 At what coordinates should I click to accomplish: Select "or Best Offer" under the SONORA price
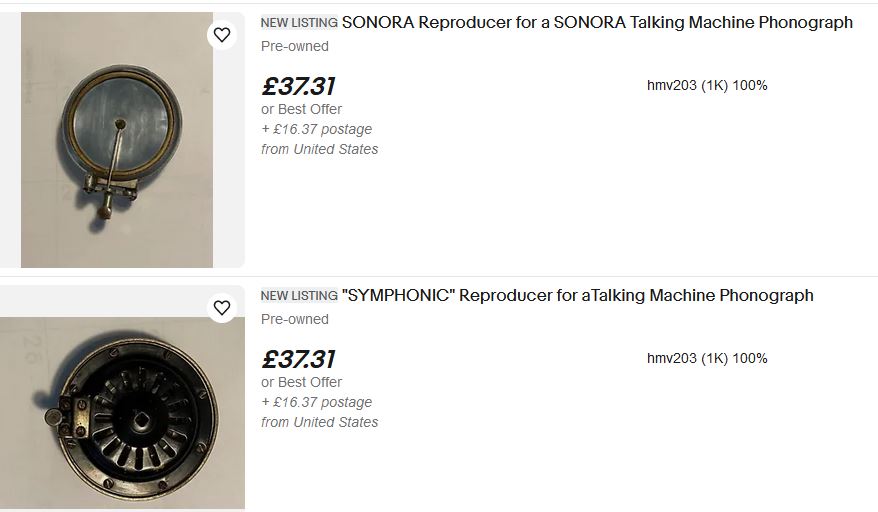[302, 109]
